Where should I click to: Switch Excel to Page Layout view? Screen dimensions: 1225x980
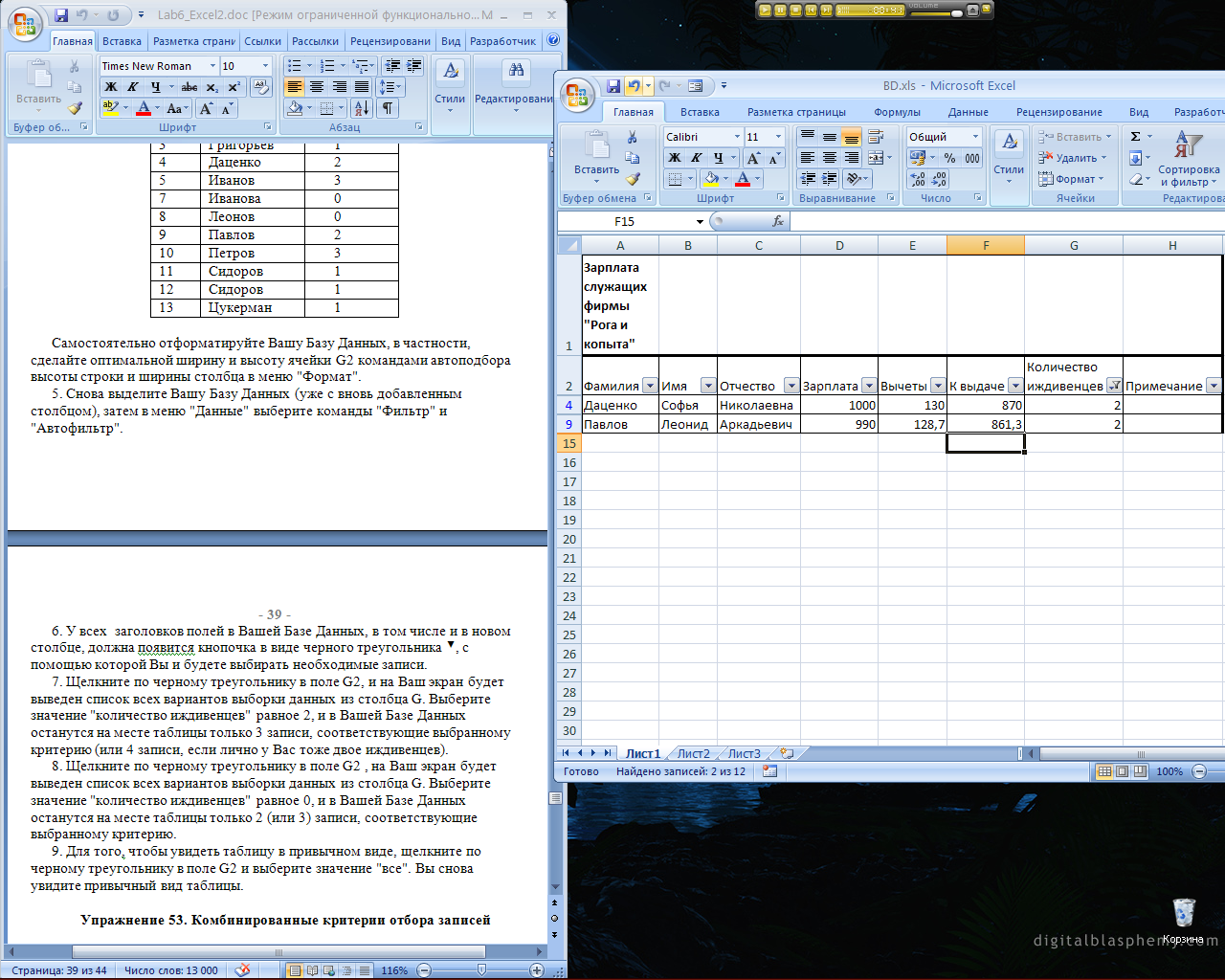click(x=1123, y=771)
